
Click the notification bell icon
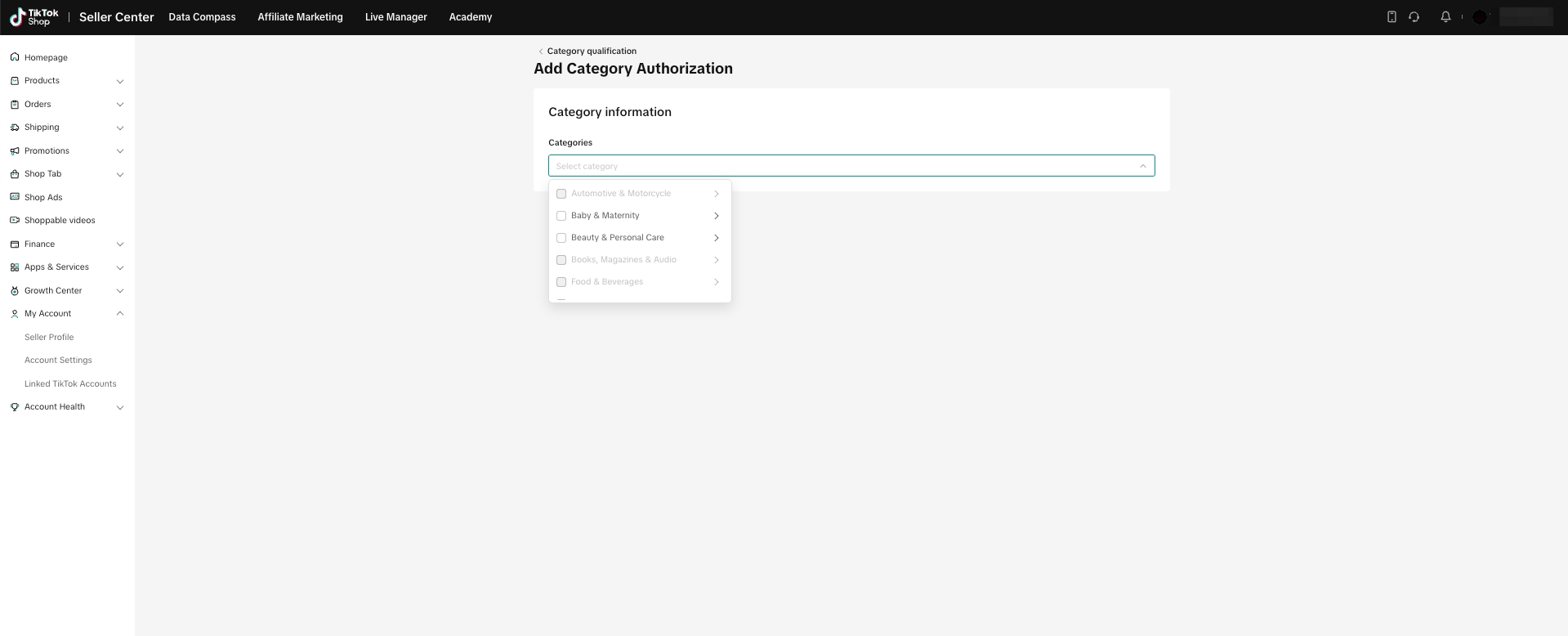[x=1445, y=17]
